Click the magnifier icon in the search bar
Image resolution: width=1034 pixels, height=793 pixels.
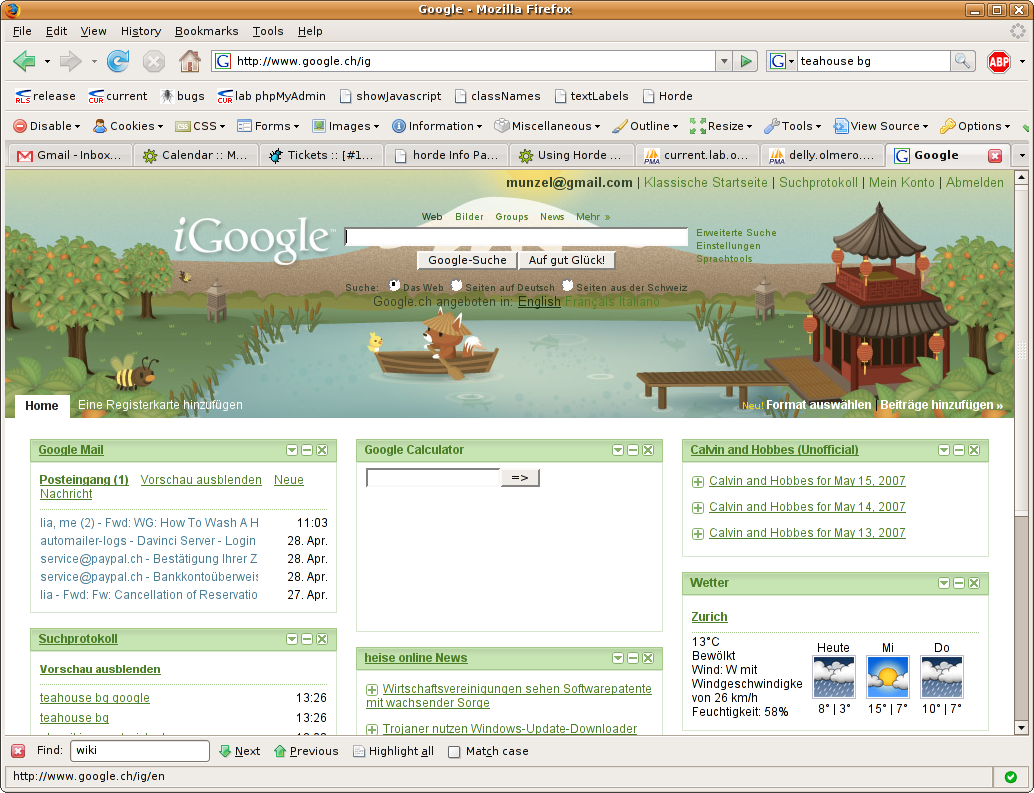962,60
